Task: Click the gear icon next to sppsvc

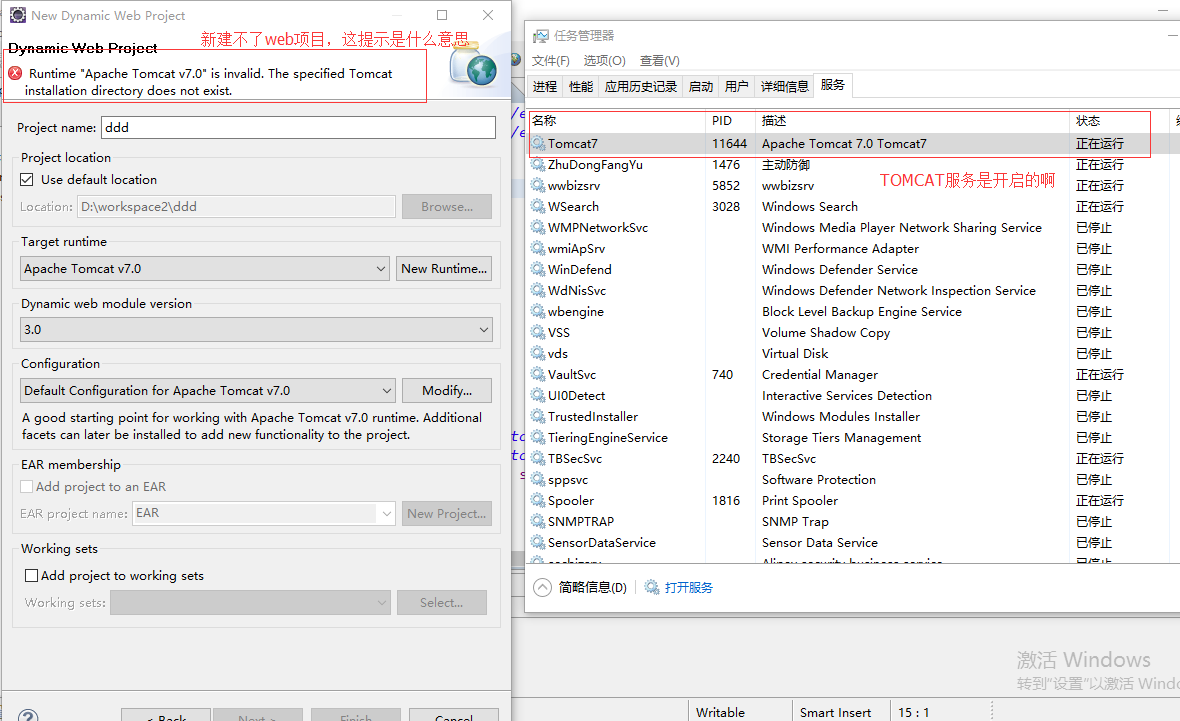Action: point(538,479)
